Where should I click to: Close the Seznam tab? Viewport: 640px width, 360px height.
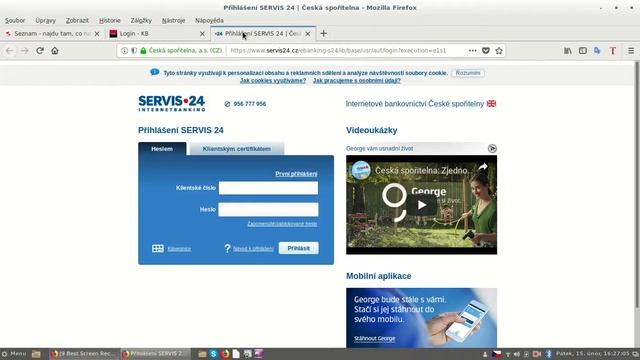pyautogui.click(x=97, y=34)
